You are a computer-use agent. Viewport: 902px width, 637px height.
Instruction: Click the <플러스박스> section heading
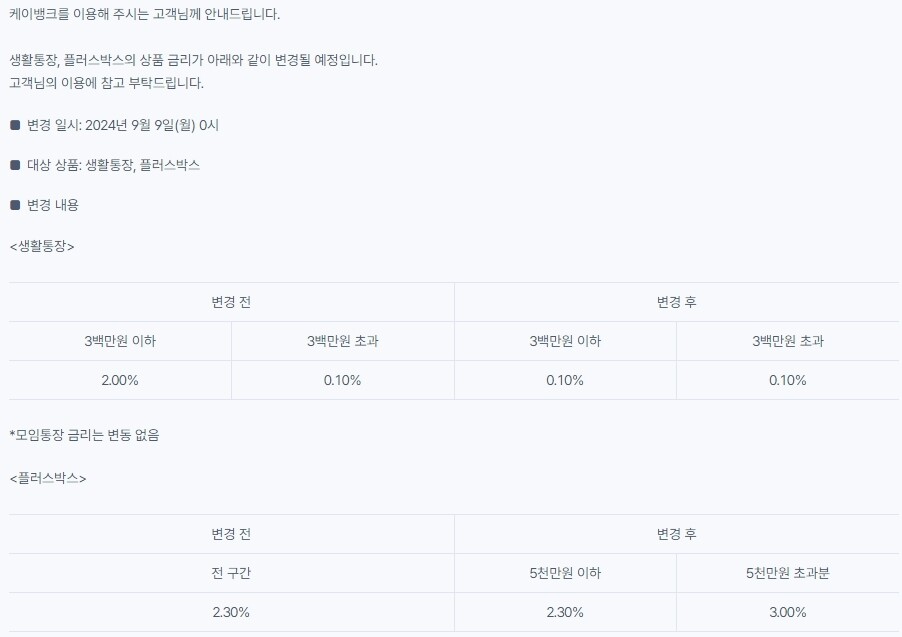[x=48, y=479]
